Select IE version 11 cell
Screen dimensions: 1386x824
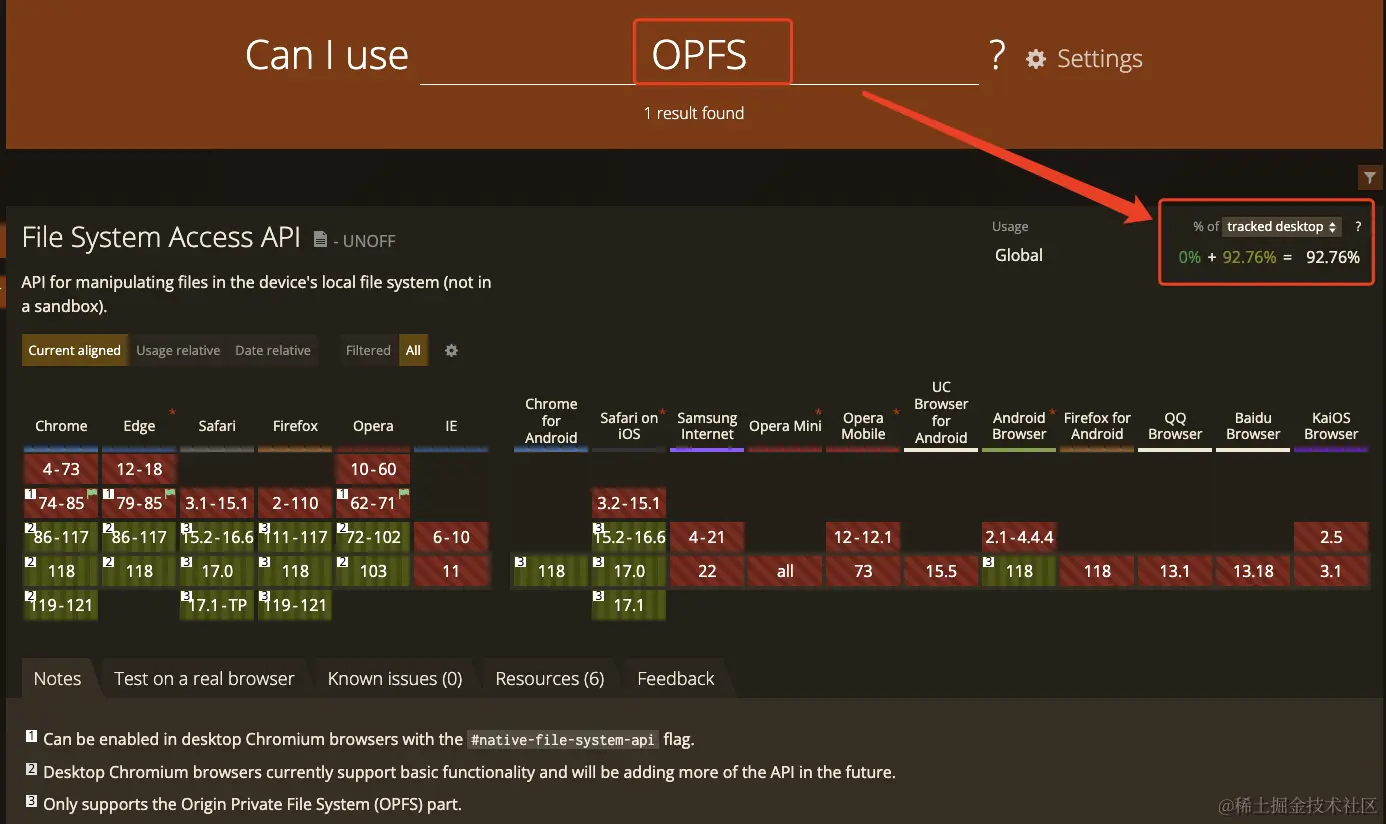click(451, 571)
